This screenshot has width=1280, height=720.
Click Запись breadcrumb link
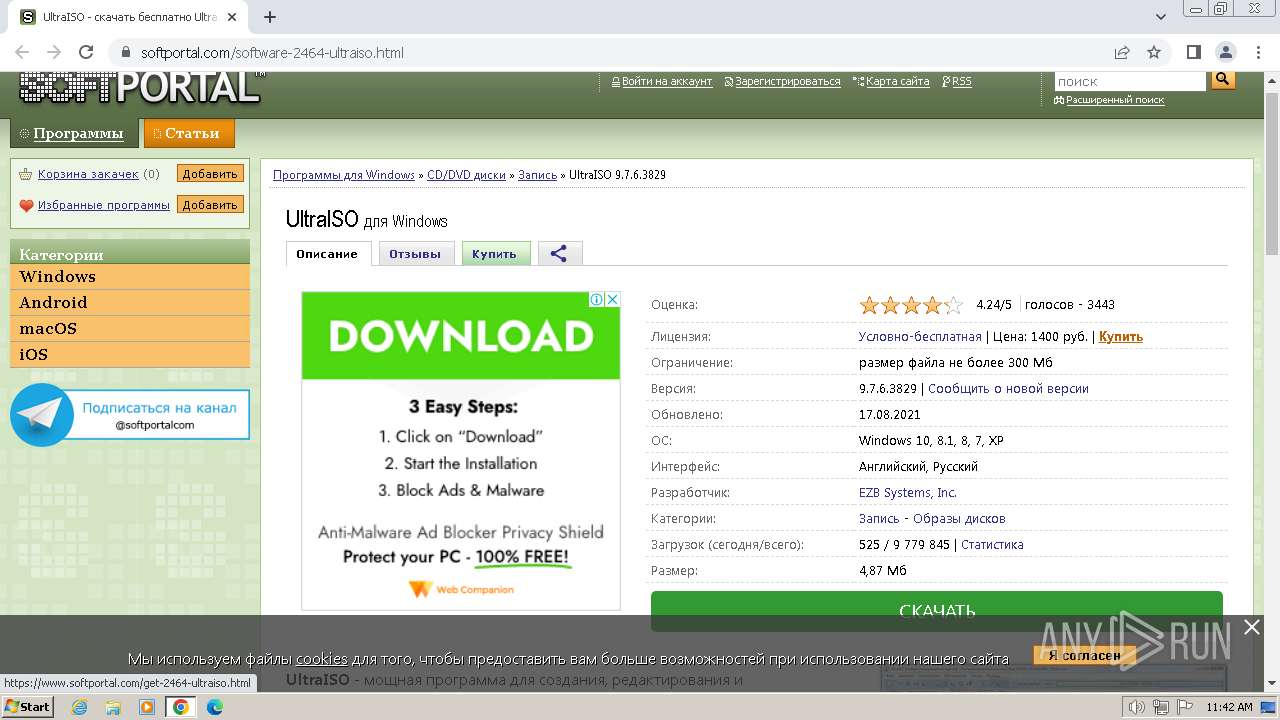[537, 175]
